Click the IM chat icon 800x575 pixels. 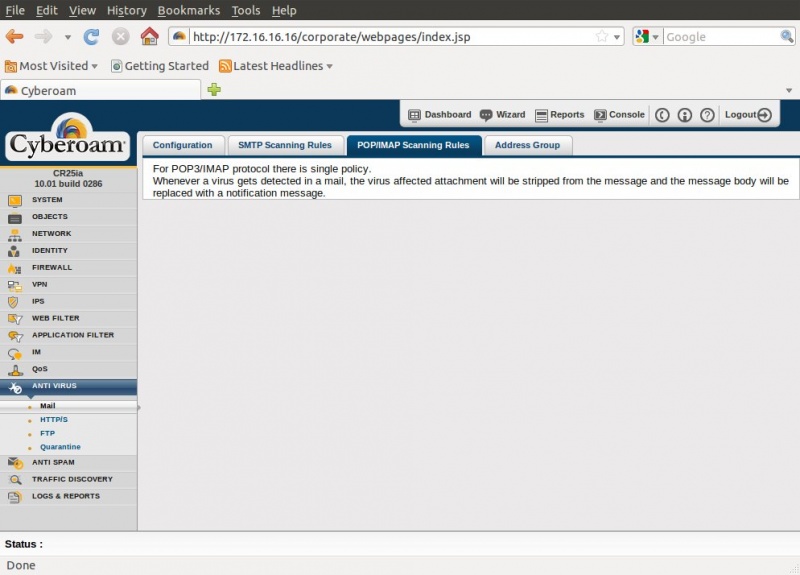[15, 354]
